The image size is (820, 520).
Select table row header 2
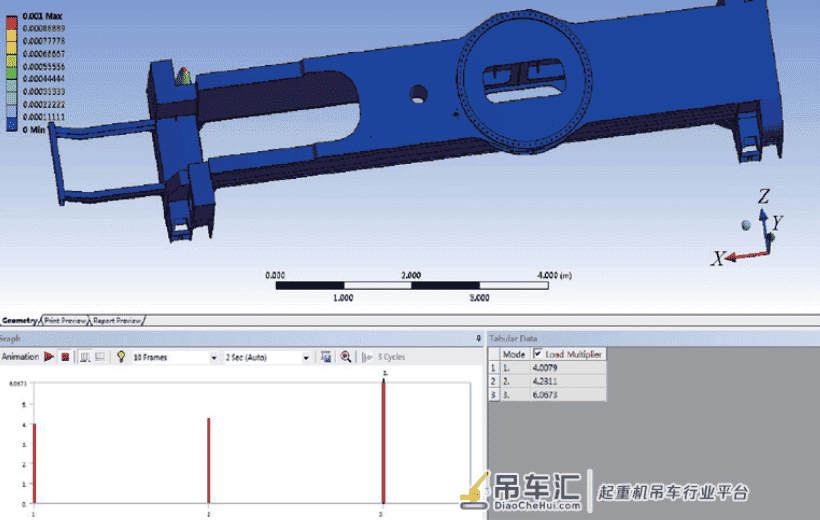[493, 381]
